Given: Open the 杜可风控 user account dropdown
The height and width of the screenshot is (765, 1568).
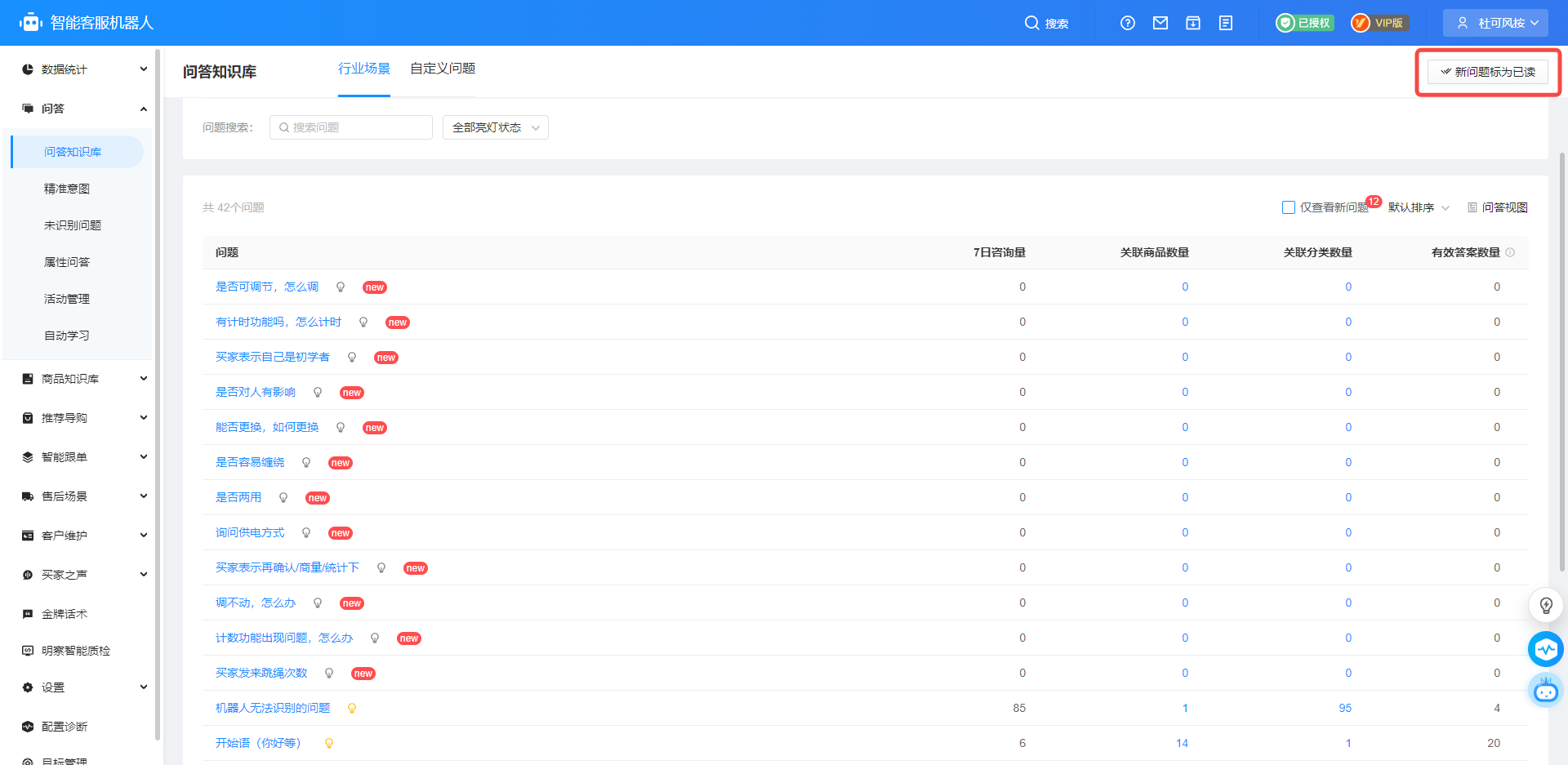Looking at the screenshot, I should [1495, 23].
